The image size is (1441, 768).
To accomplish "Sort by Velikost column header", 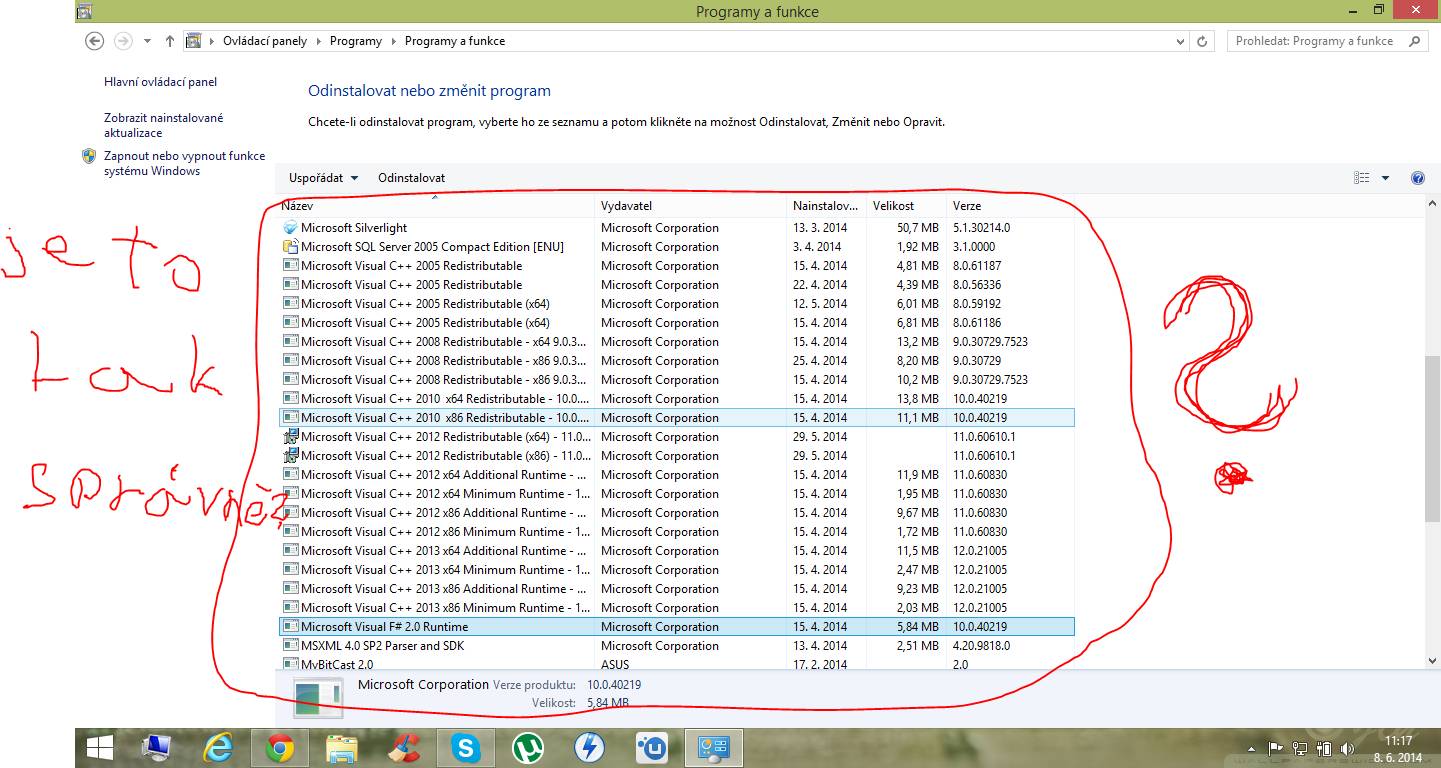I will [x=906, y=205].
